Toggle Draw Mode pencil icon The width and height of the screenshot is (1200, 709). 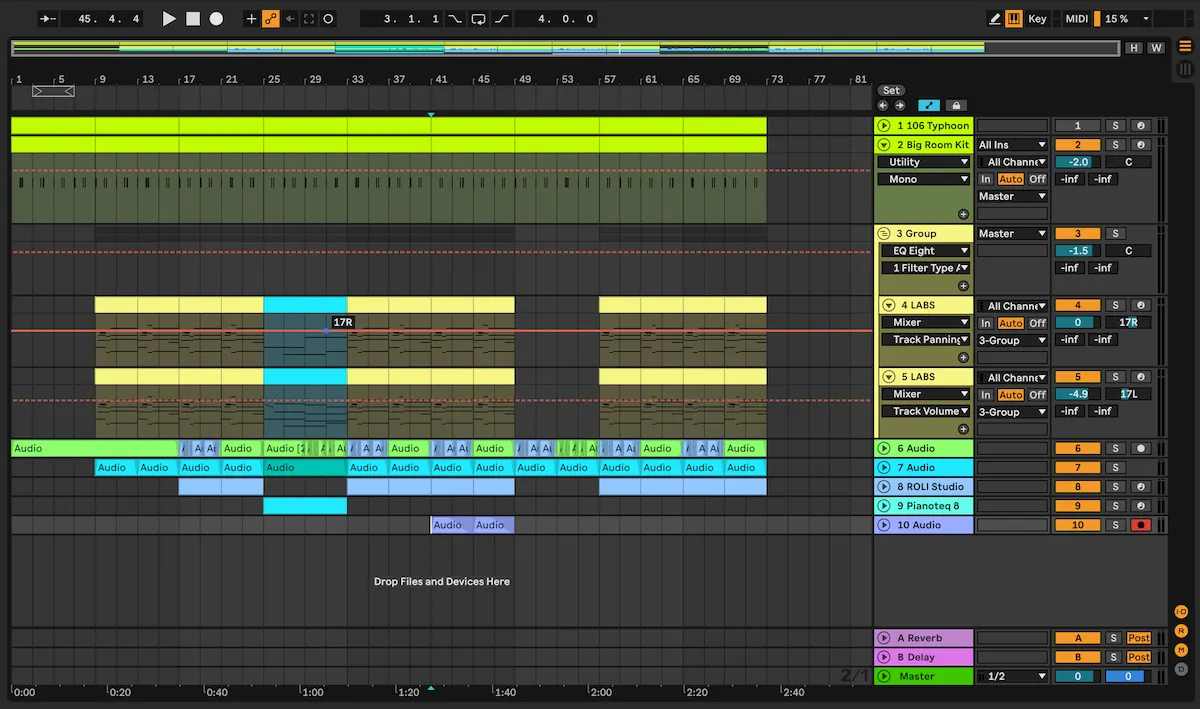point(995,19)
